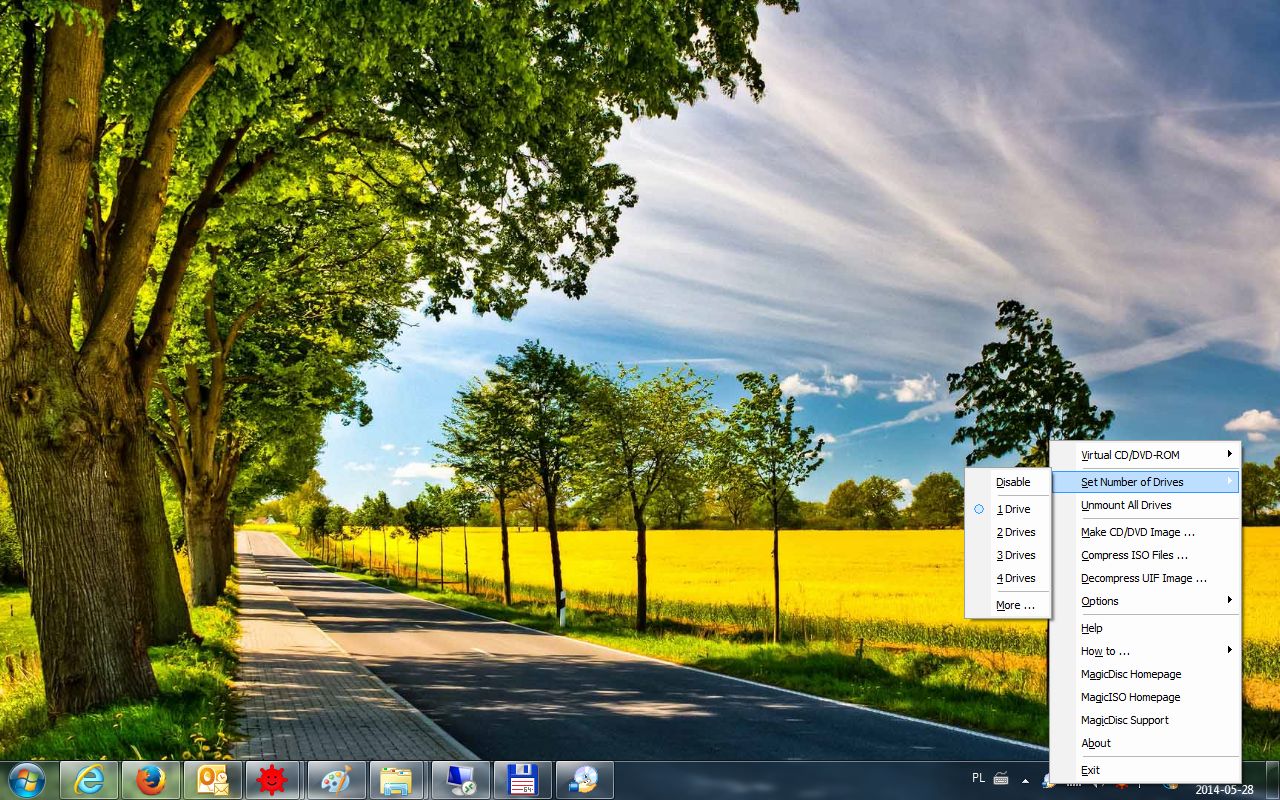Select the 1 Drive option

1008,509
